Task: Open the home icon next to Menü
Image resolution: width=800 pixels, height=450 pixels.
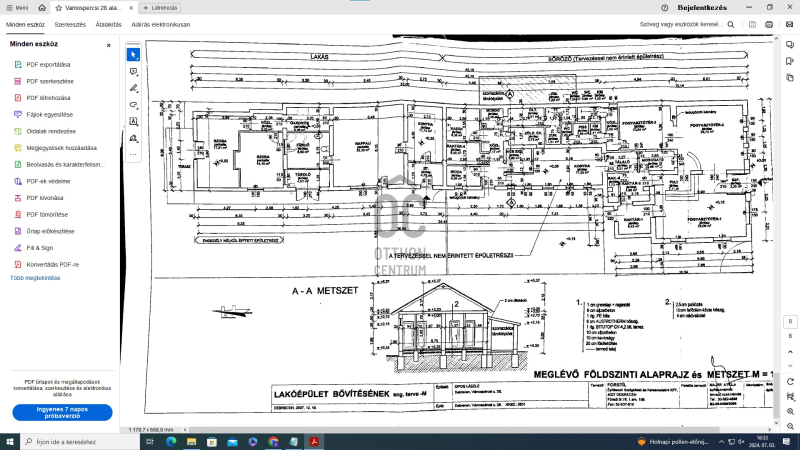Action: tap(43, 7)
